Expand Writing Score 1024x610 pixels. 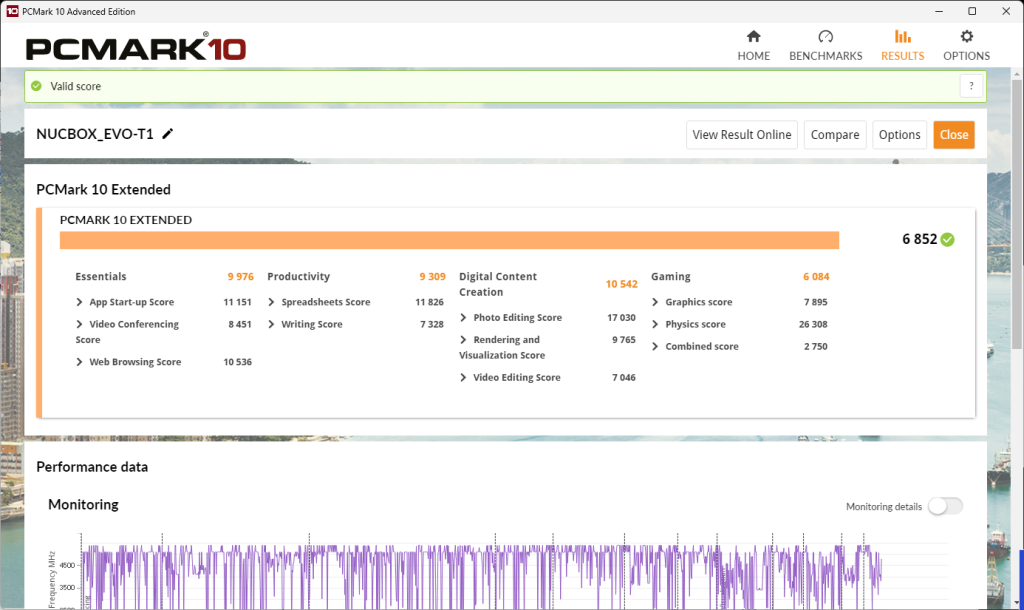(x=271, y=324)
